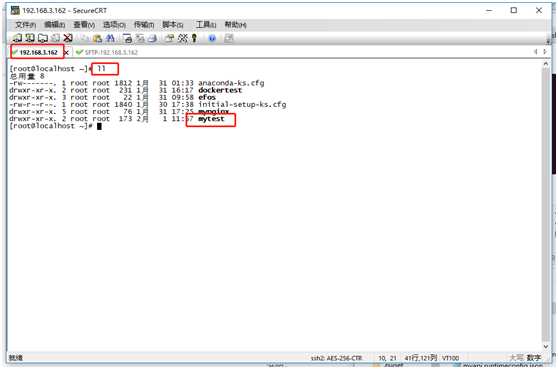
Task: Click the Paste clipboard toolbar icon
Action: tap(97, 38)
